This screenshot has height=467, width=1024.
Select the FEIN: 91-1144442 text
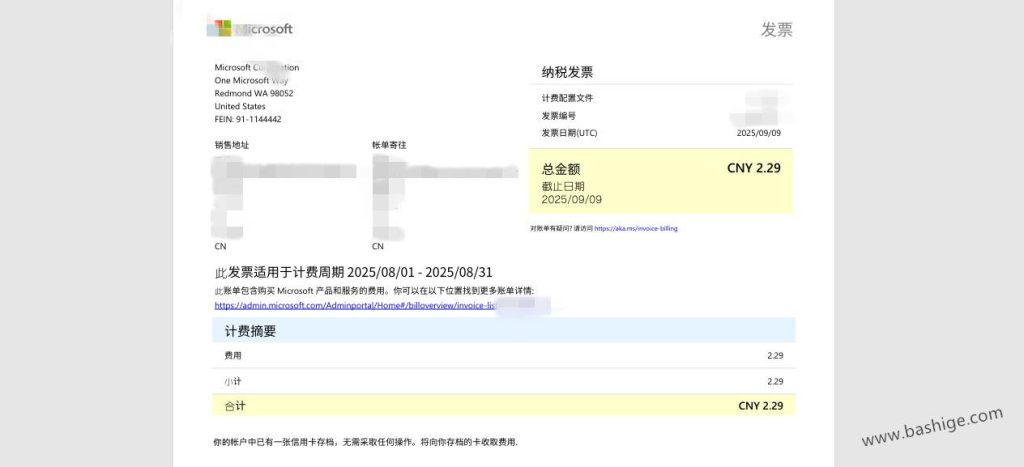click(x=248, y=120)
